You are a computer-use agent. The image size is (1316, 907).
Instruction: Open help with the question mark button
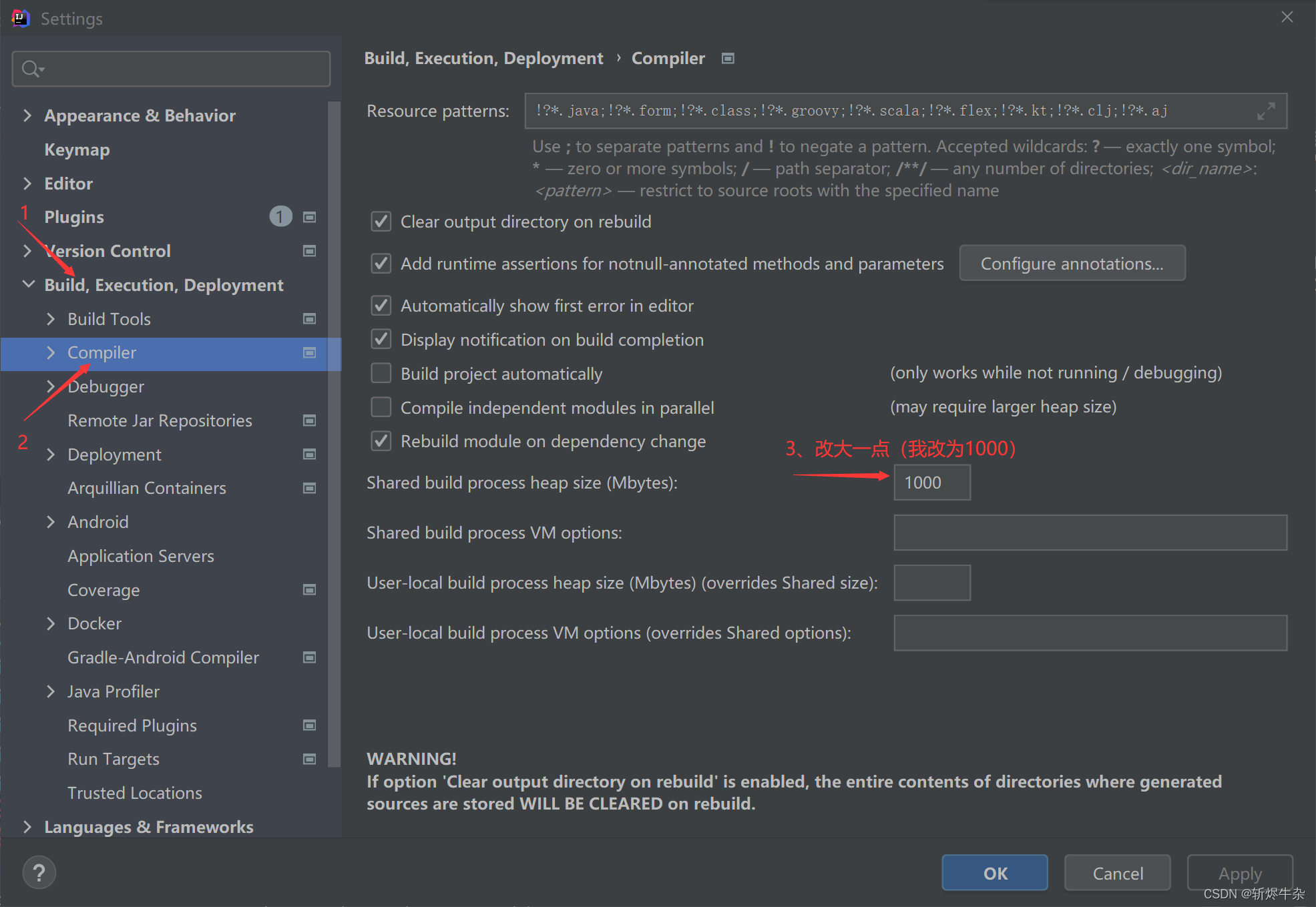click(39, 872)
